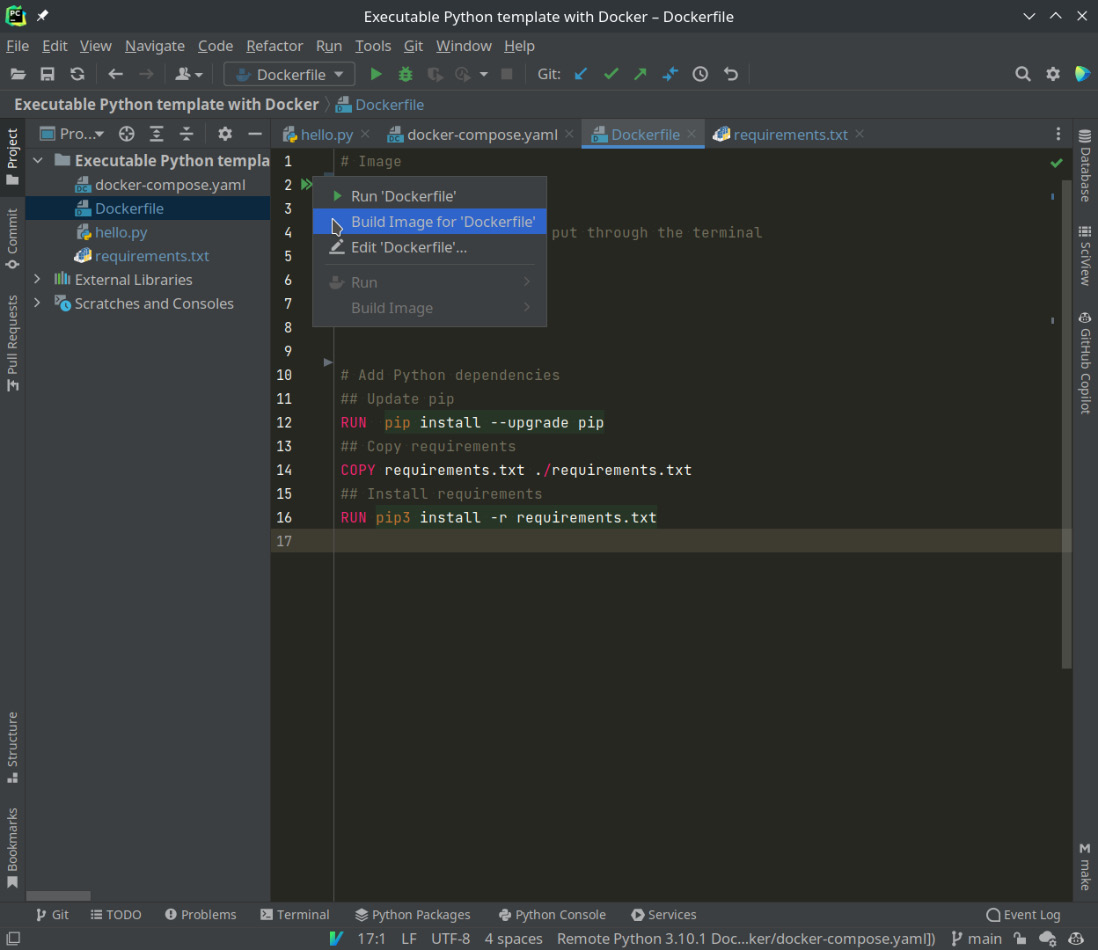The height and width of the screenshot is (950, 1098).
Task: Toggle the Structure tool window
Action: (x=13, y=747)
